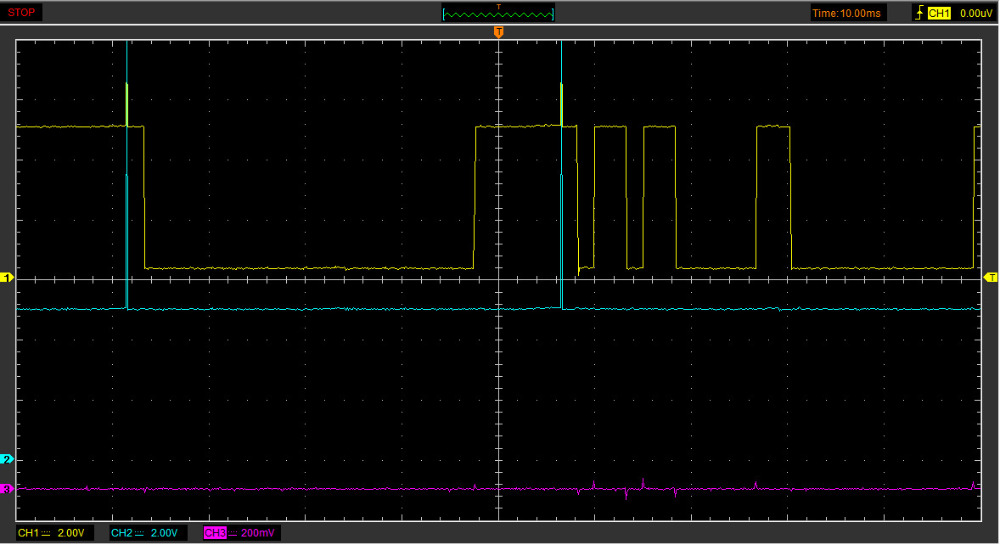Click the cyan channel 2 ground marker
Viewport: 1000px width, 544px height.
pos(9,459)
